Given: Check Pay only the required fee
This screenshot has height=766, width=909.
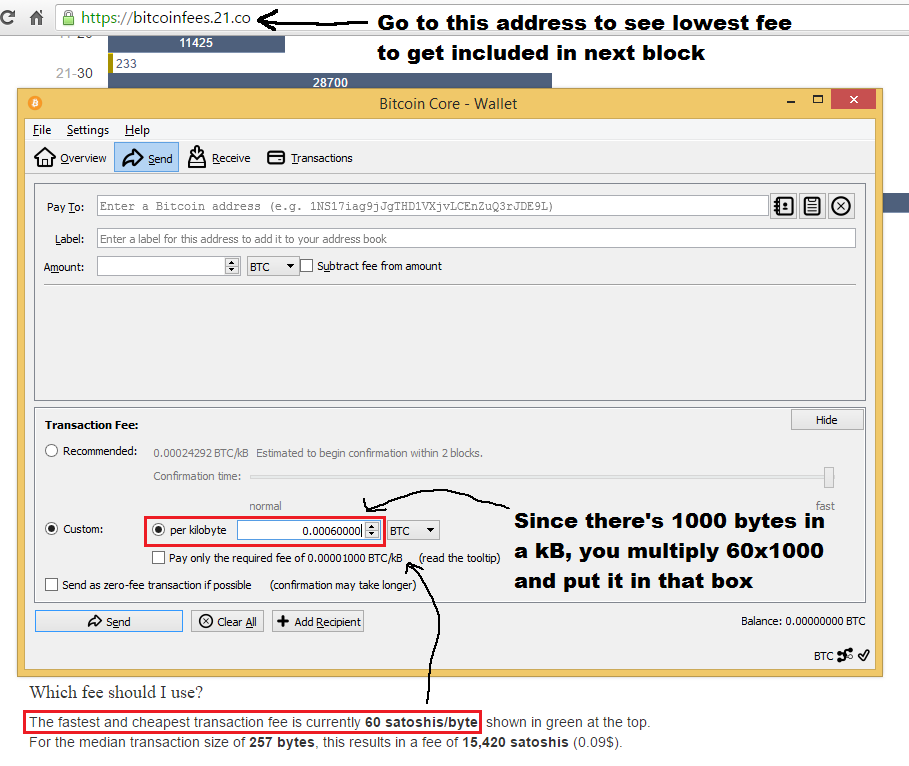Looking at the screenshot, I should point(158,558).
